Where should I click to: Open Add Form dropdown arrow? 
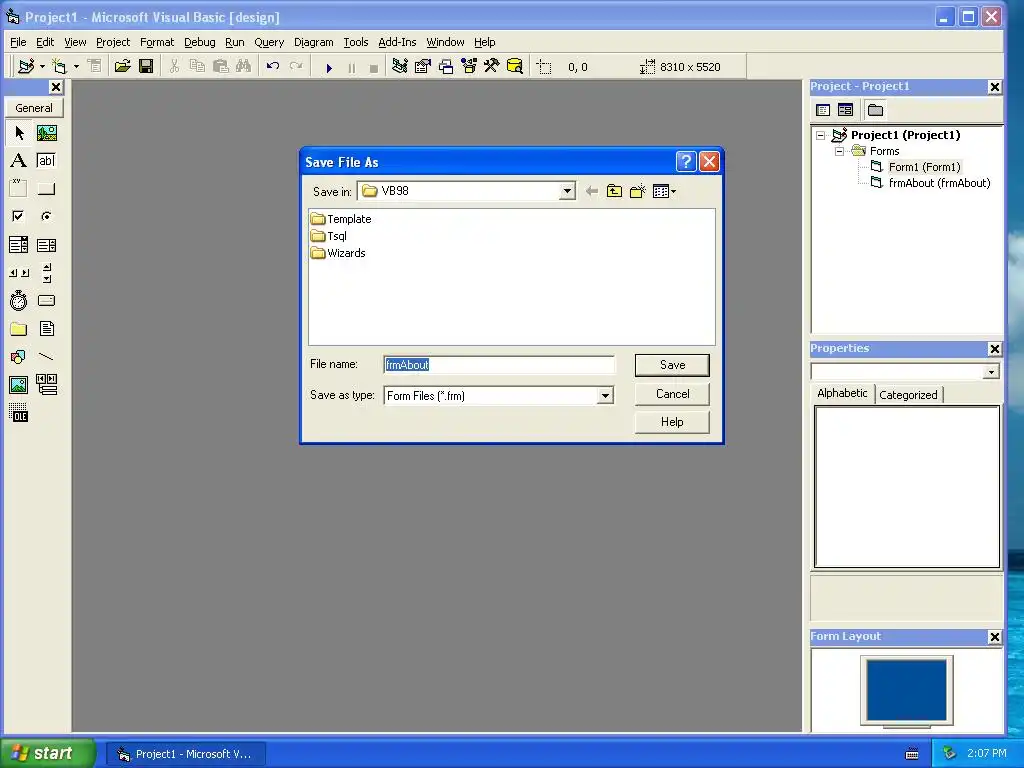[x=76, y=66]
